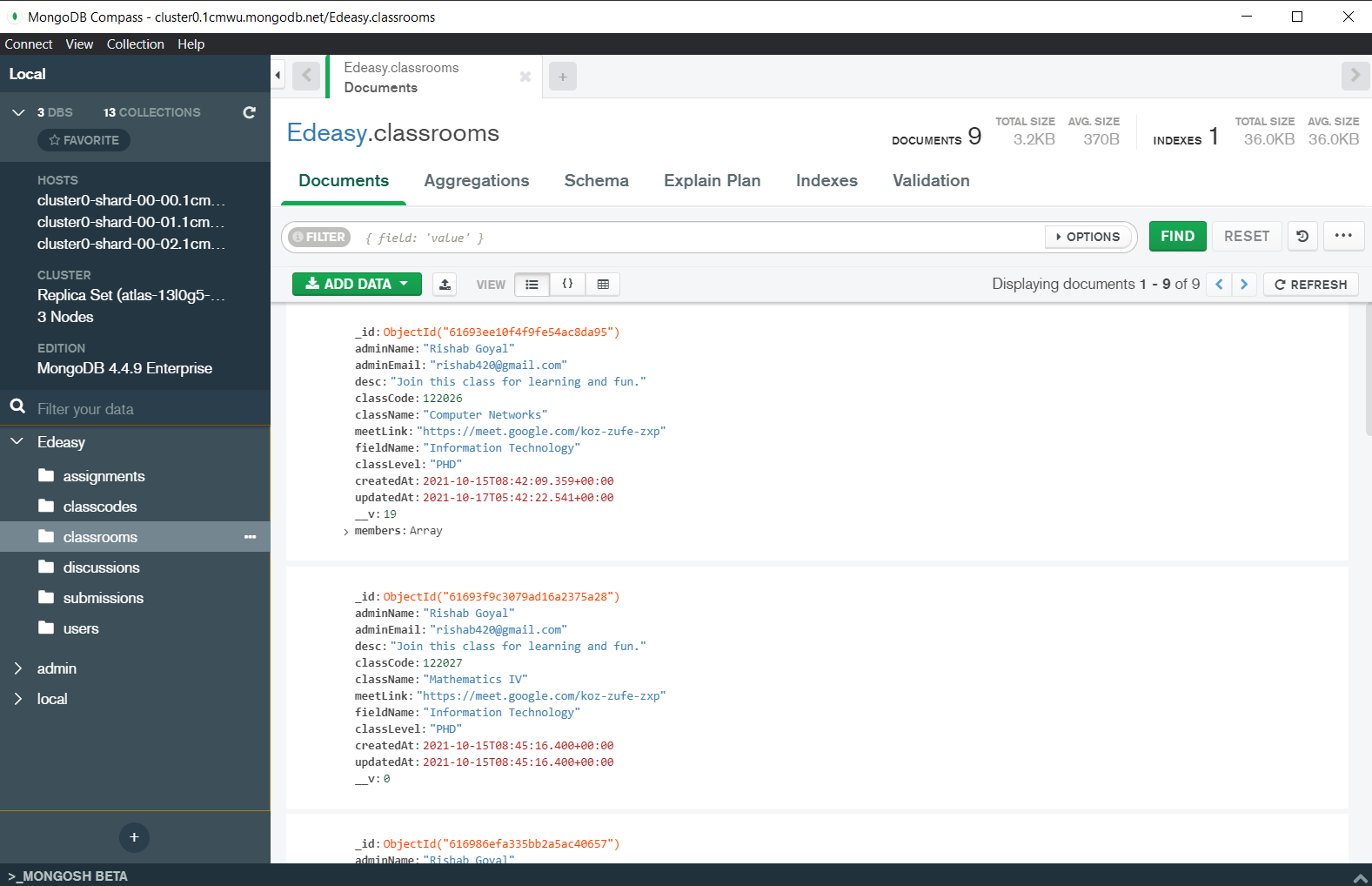Click the Edeasy database link in header
Screen dimensions: 1372x886
(327, 132)
